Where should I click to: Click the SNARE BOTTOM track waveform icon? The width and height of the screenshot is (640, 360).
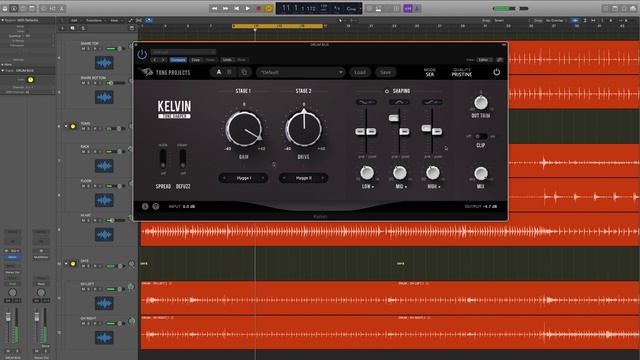point(104,97)
